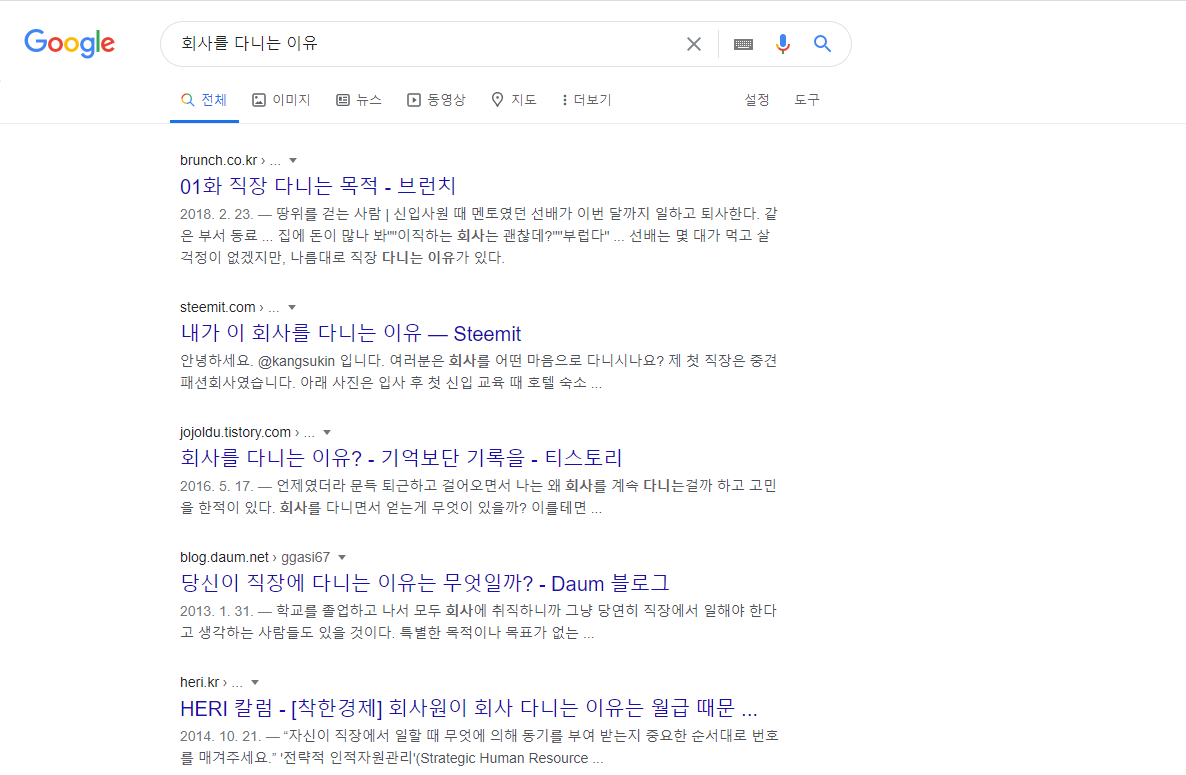Open result 당신이 직장에 다니는 이유는 무엇일까?
Screen dimensions: 1186x775
click(x=424, y=583)
